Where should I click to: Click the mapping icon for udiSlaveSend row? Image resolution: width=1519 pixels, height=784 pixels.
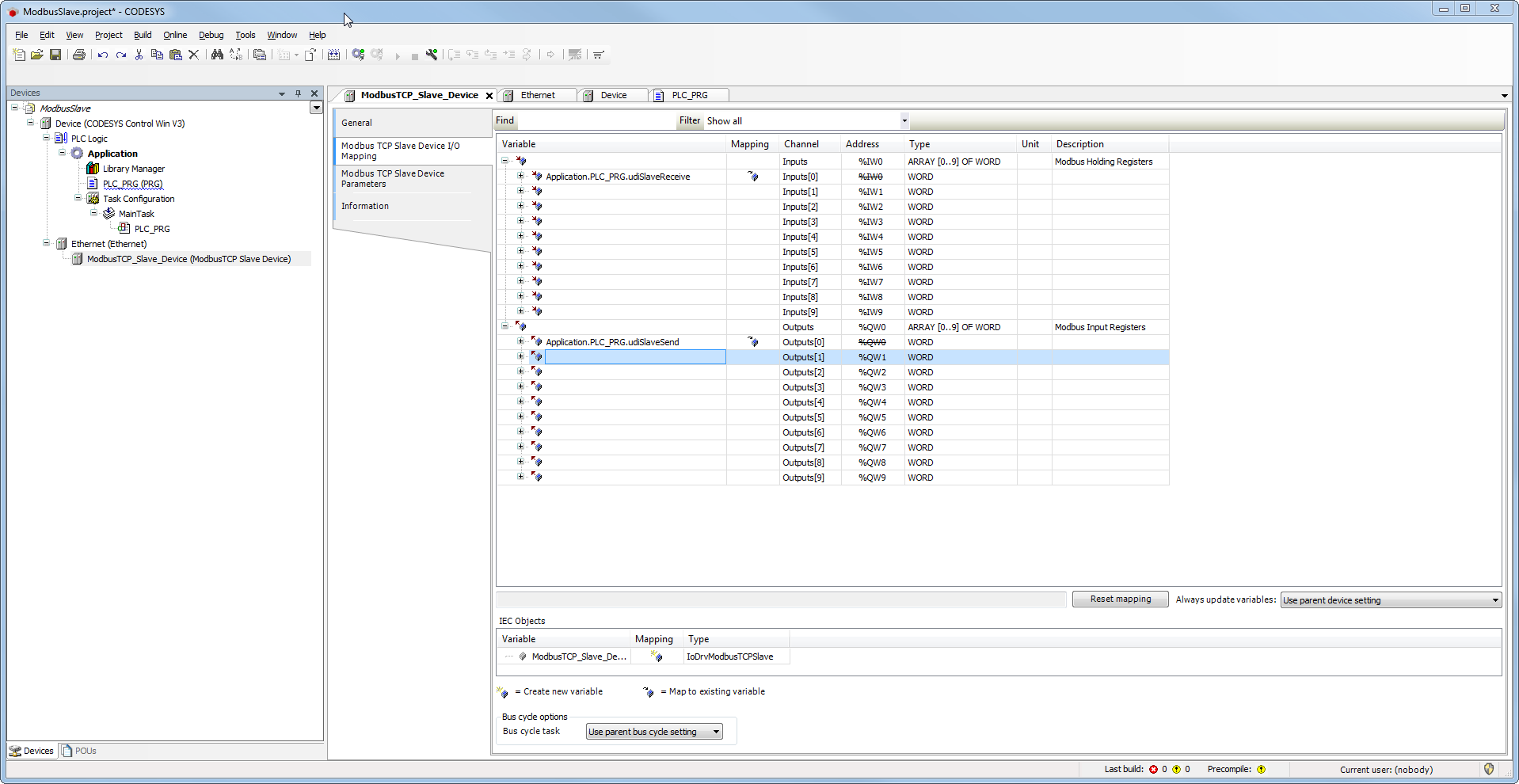752,342
